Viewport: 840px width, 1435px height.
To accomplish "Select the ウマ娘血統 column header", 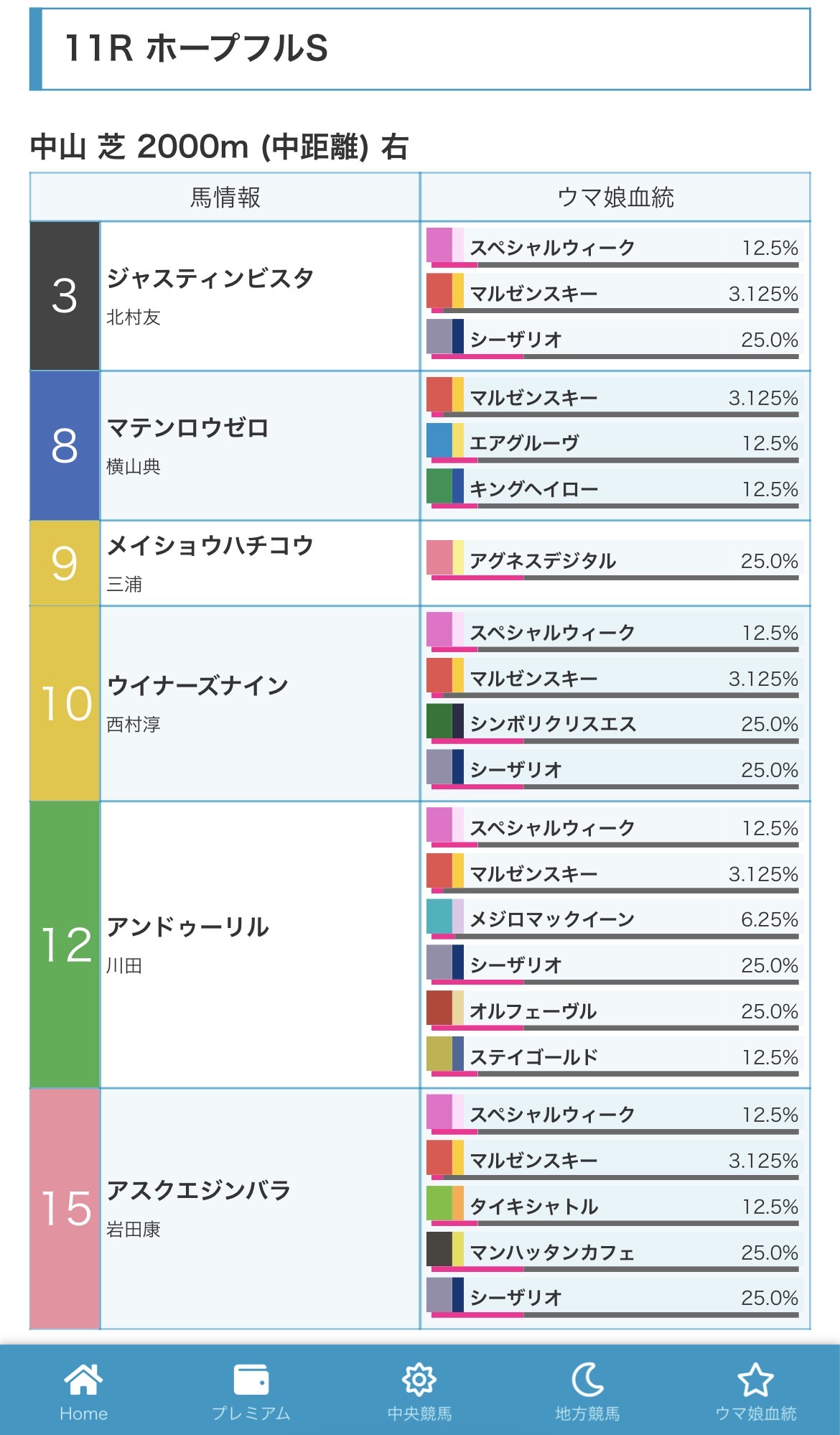I will [615, 198].
